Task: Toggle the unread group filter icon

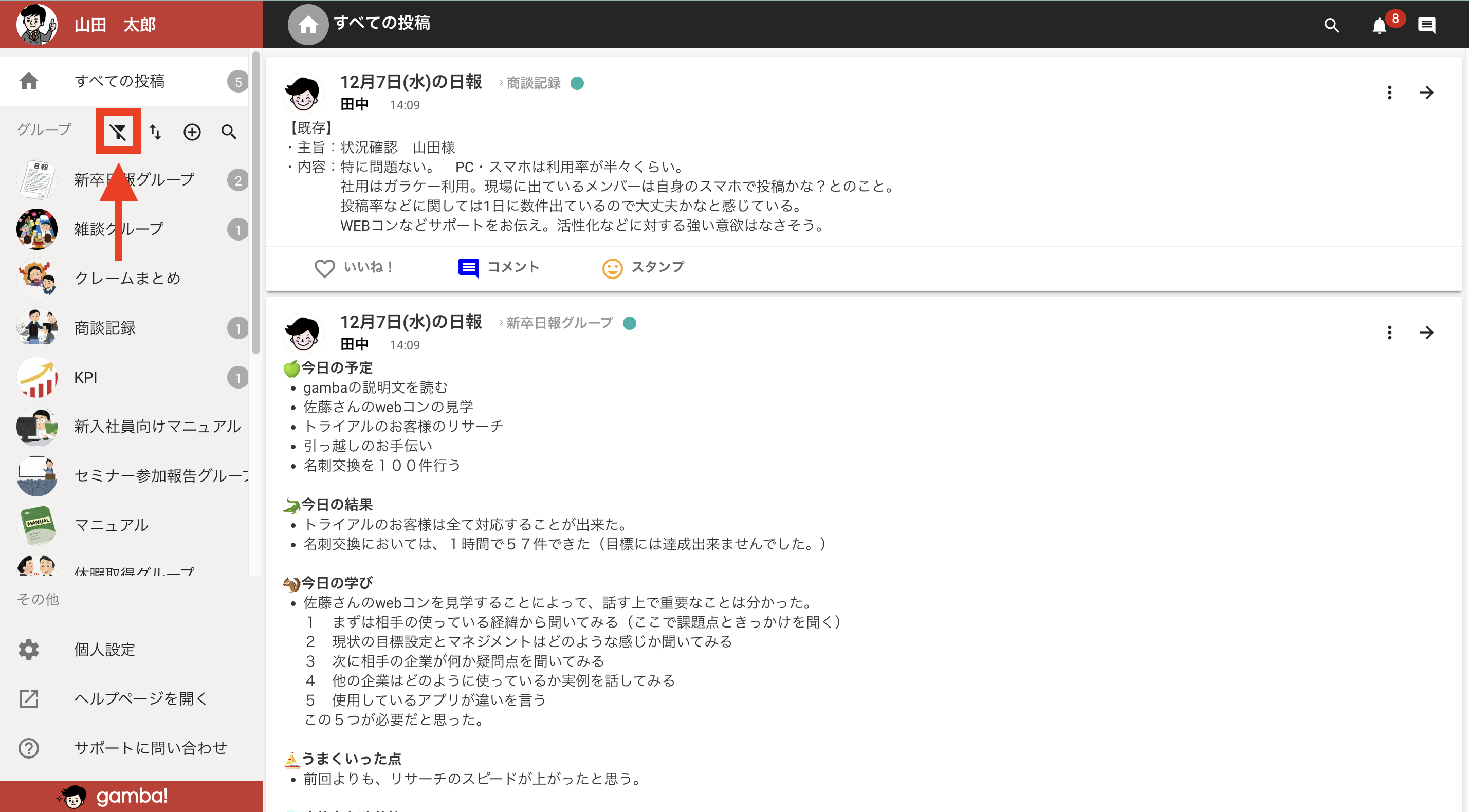Action: [x=118, y=132]
